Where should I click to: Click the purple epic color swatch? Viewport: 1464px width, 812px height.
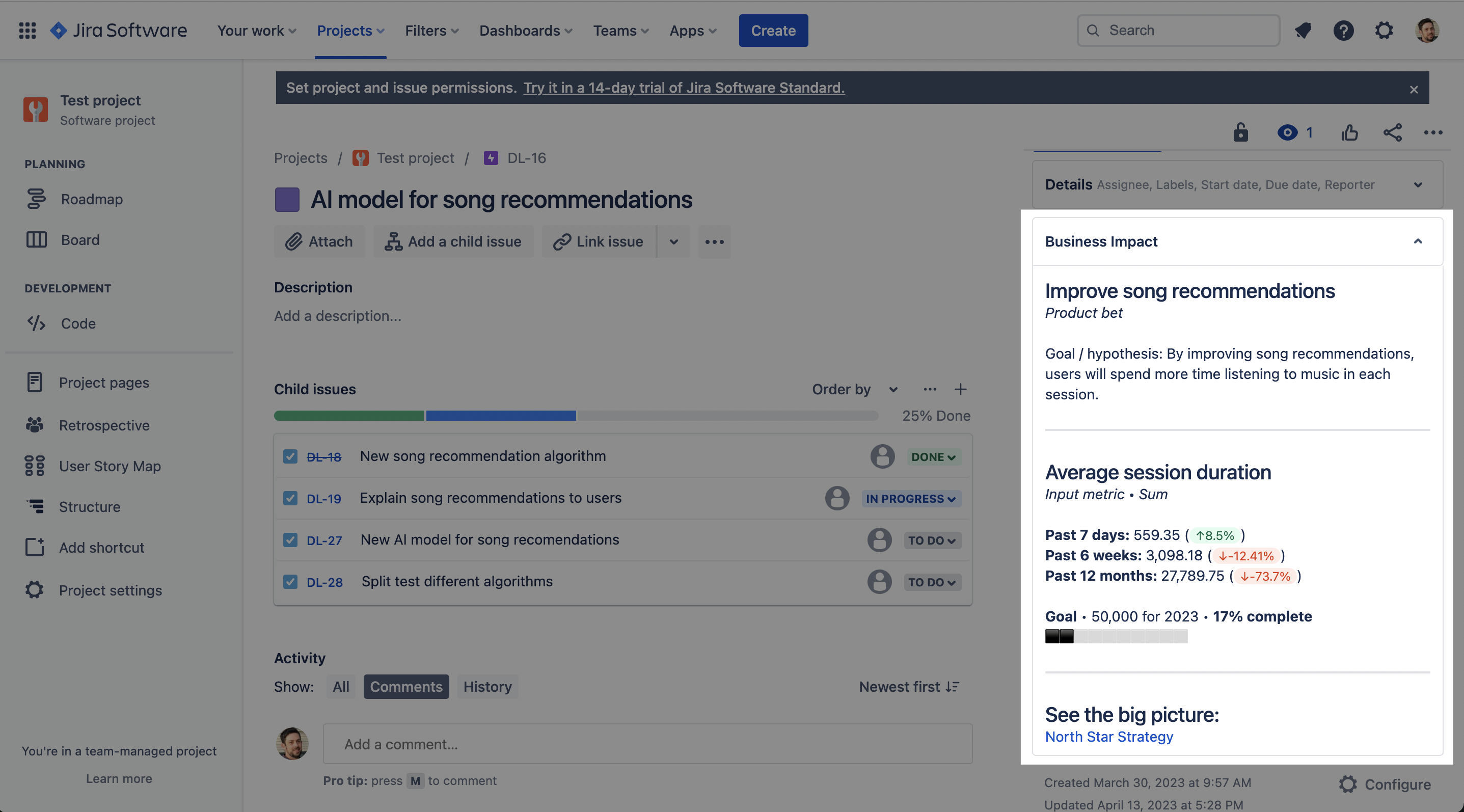click(x=287, y=200)
